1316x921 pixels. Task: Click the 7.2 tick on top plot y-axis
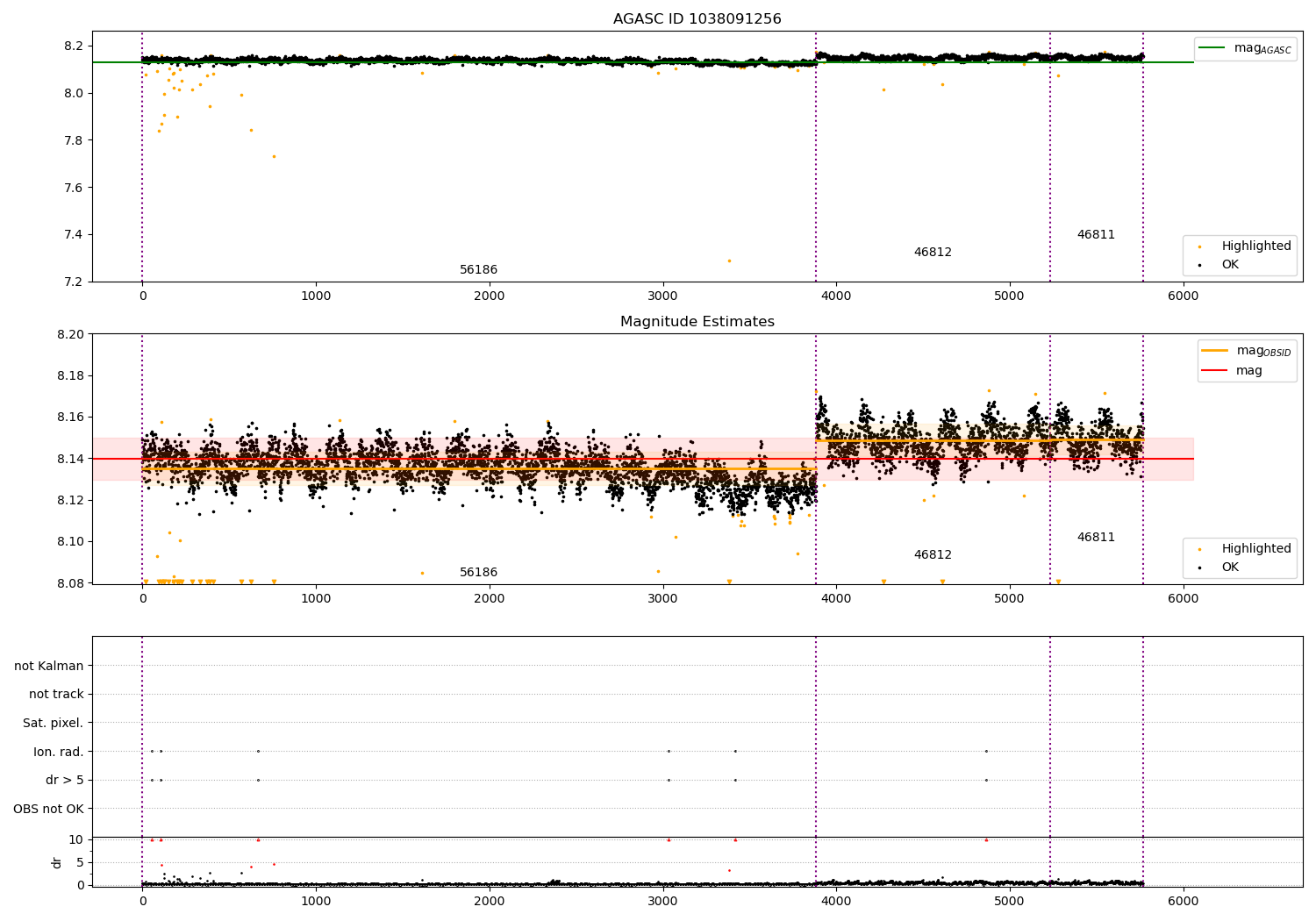75,282
